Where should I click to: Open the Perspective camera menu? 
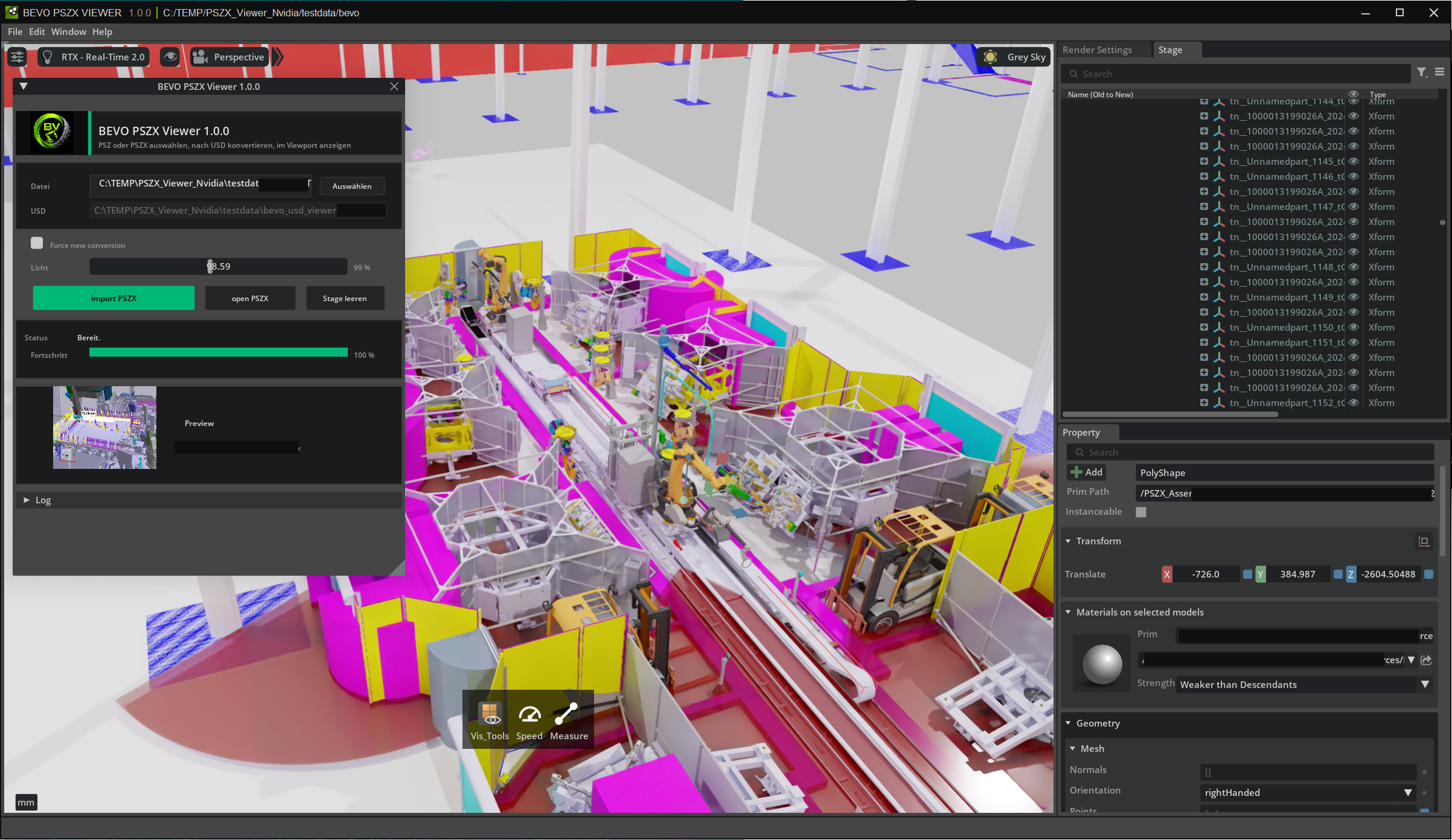click(x=229, y=57)
